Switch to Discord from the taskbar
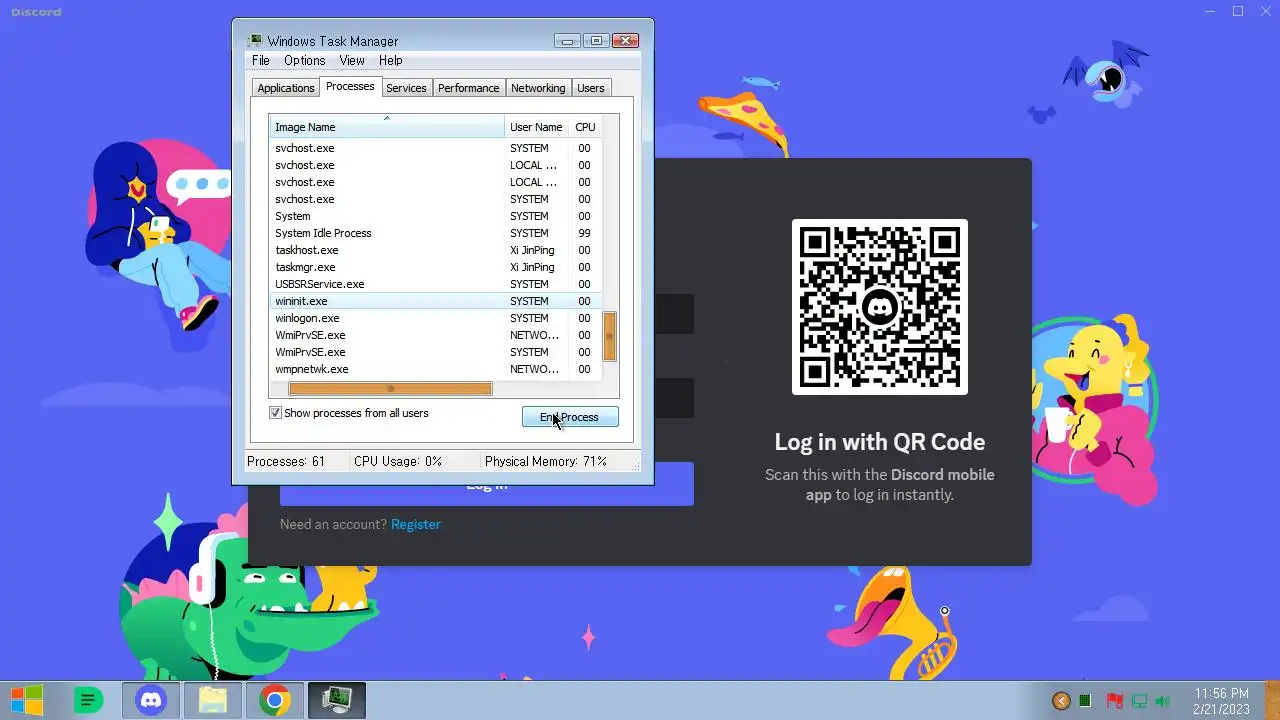This screenshot has height=720, width=1280. pos(151,700)
